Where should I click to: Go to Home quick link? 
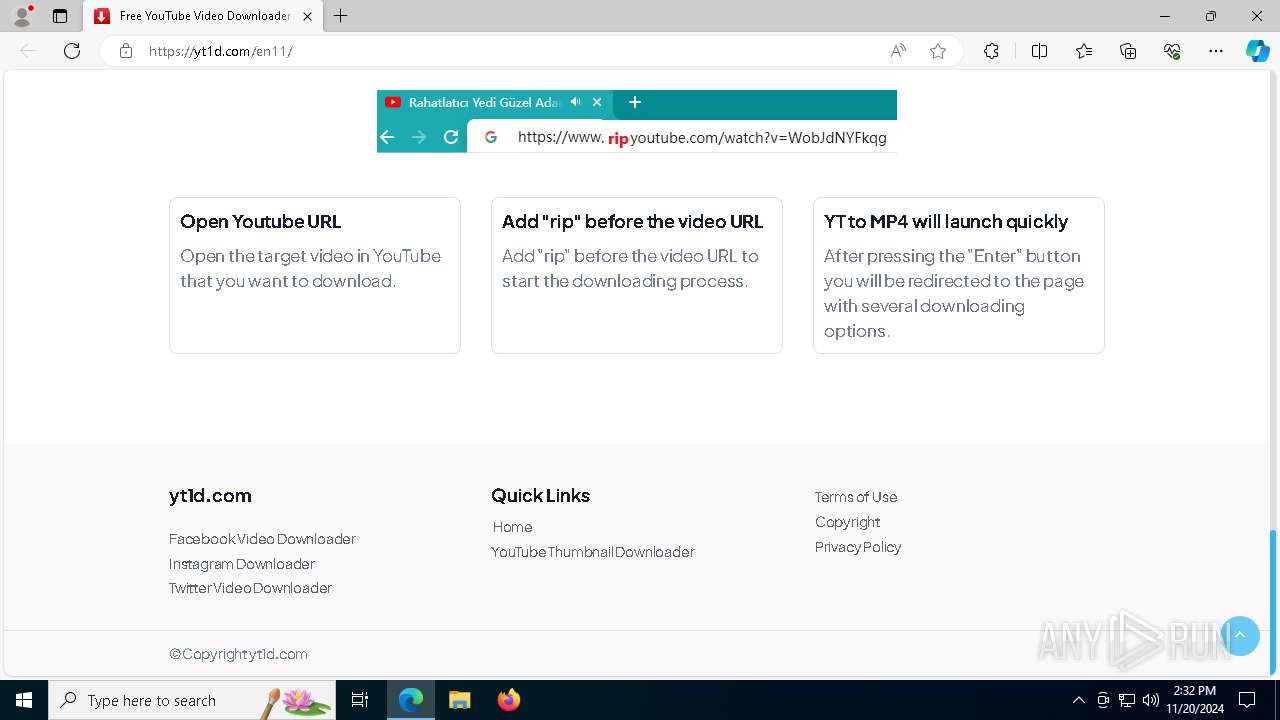coord(512,527)
